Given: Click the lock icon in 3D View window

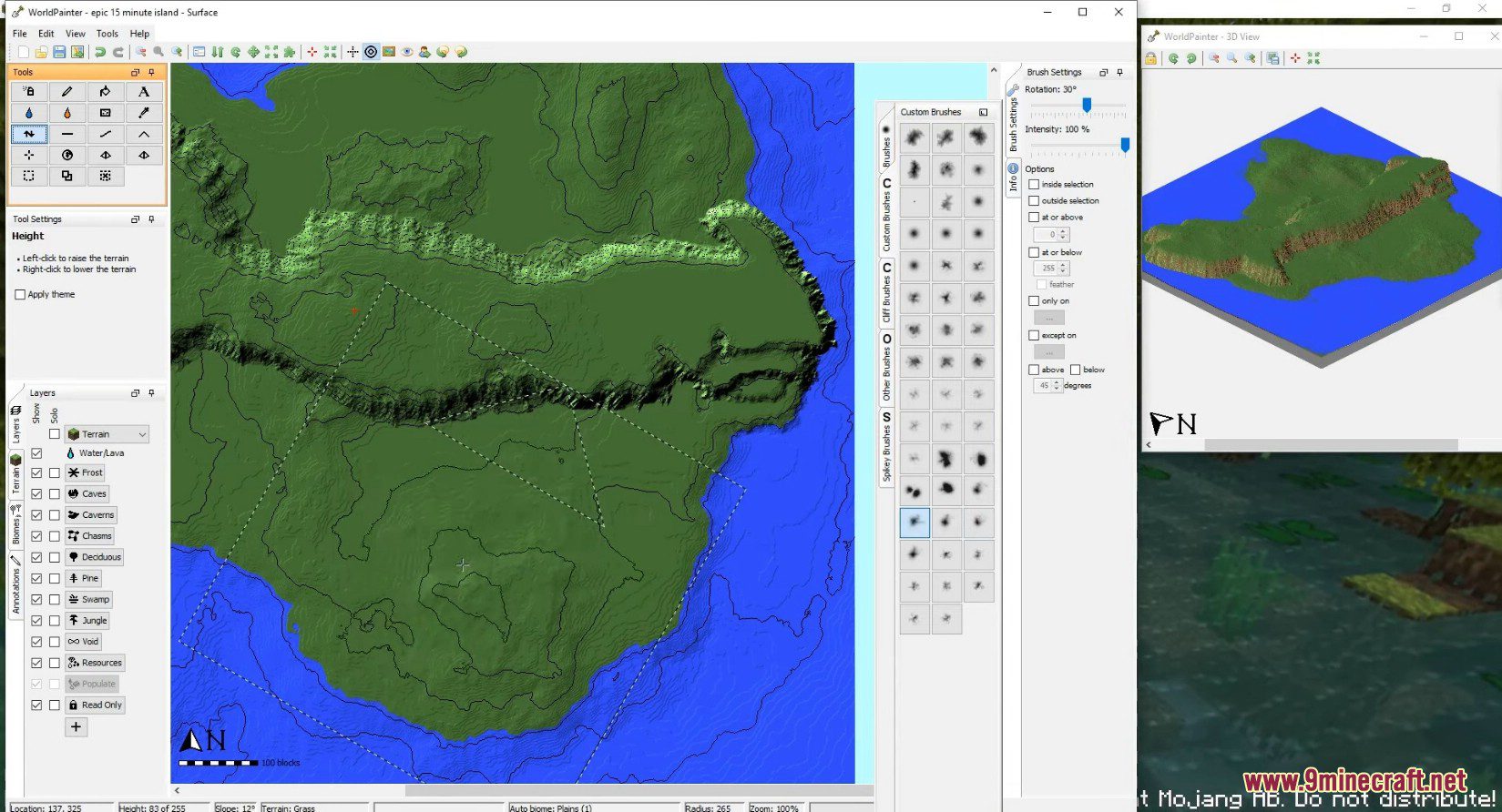Looking at the screenshot, I should 1151,58.
